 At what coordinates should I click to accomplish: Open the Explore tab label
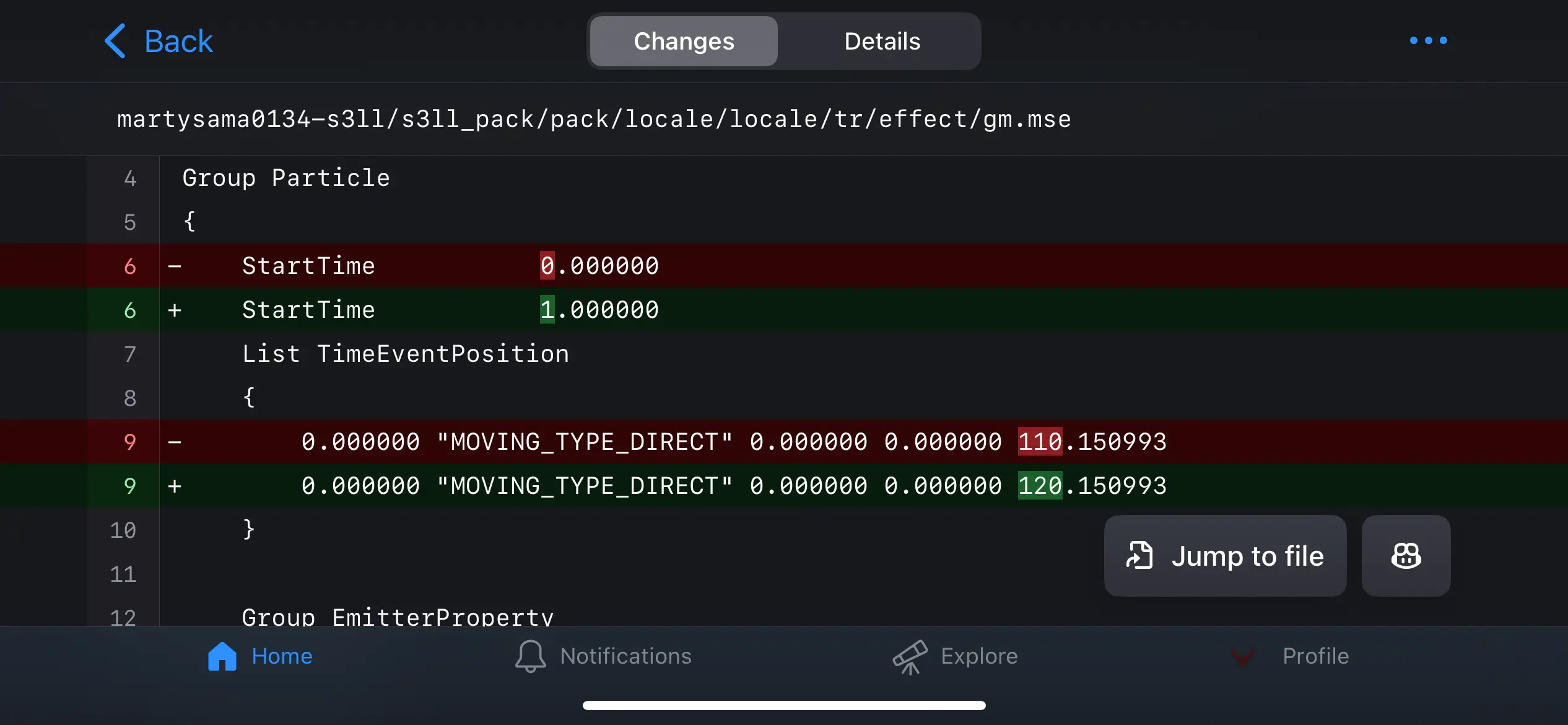[979, 656]
